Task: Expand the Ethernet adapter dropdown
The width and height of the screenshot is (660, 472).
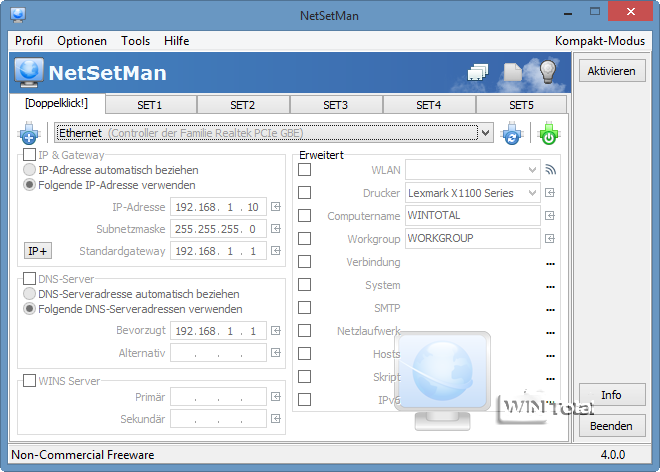Action: coord(485,133)
